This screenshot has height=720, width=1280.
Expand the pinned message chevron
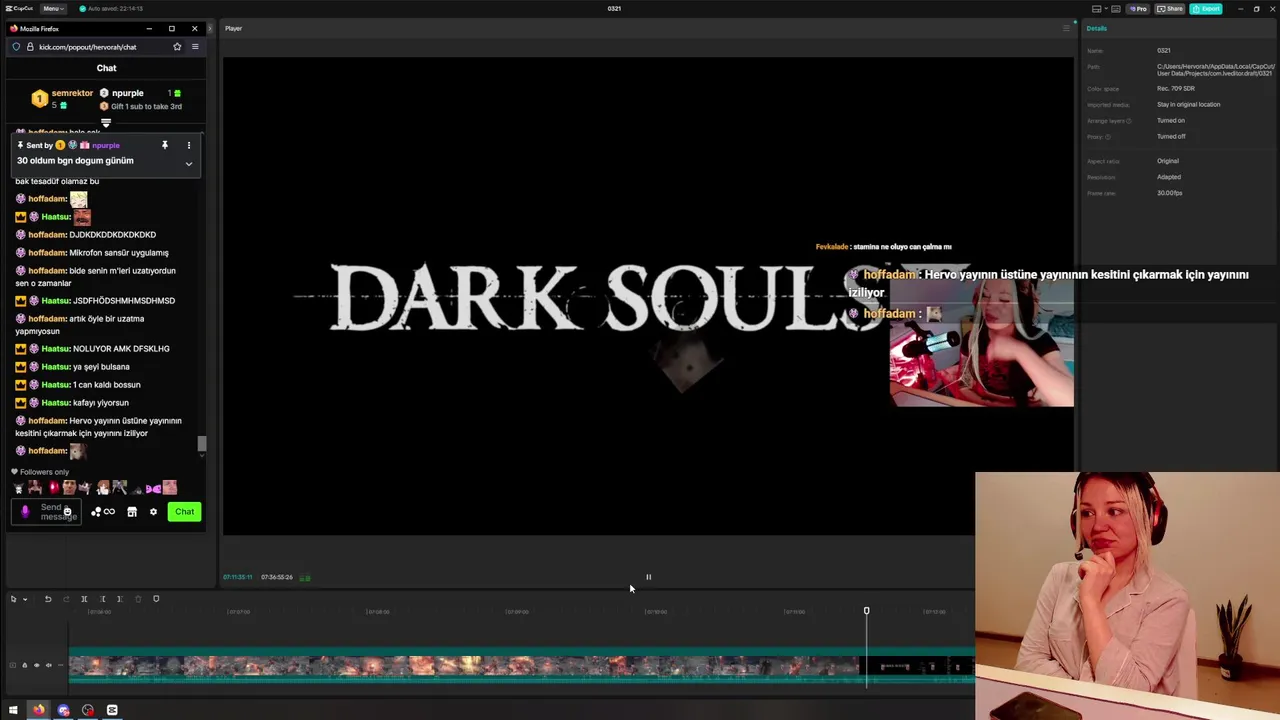pyautogui.click(x=188, y=164)
